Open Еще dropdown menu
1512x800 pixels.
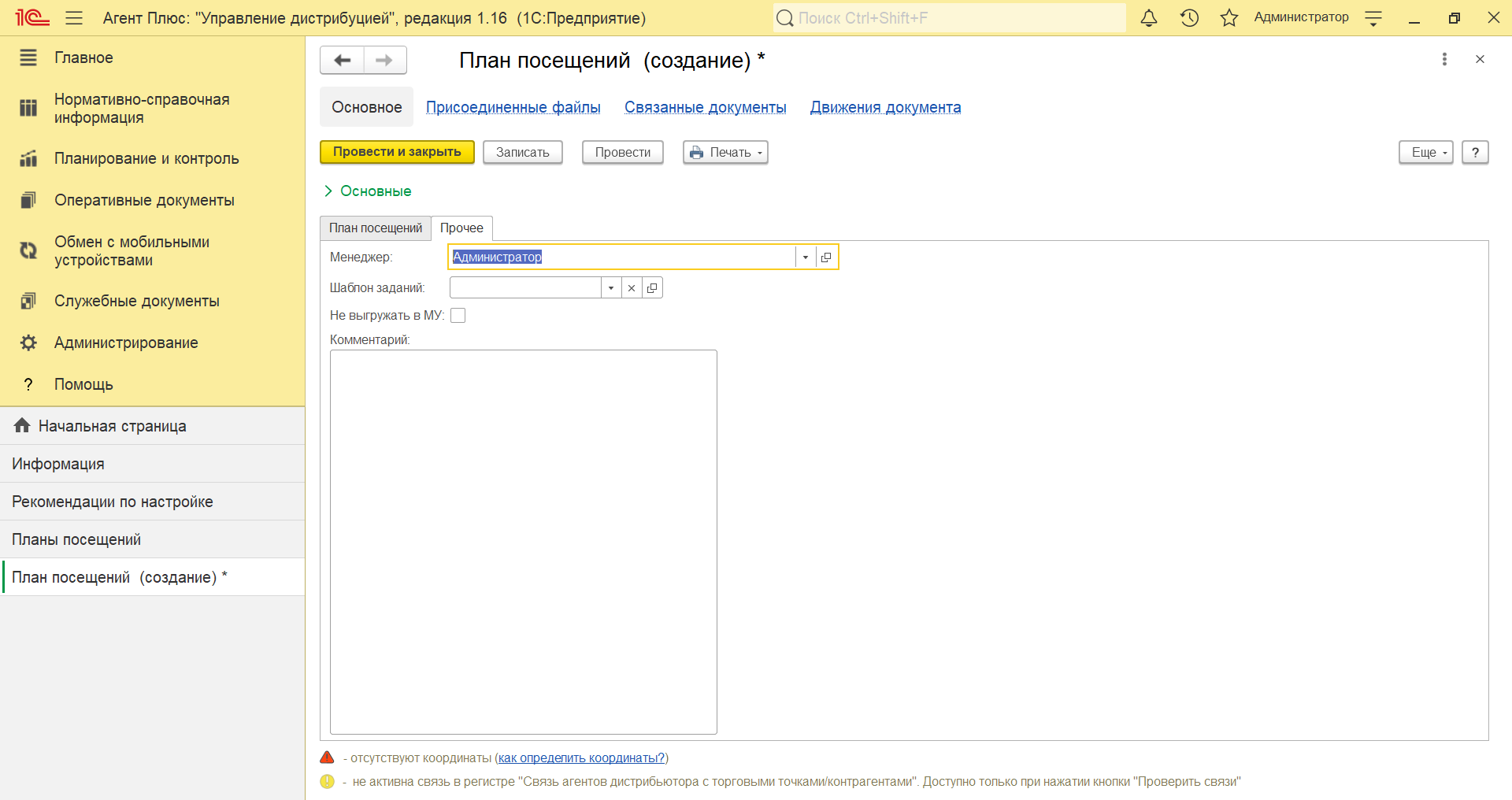(1426, 152)
